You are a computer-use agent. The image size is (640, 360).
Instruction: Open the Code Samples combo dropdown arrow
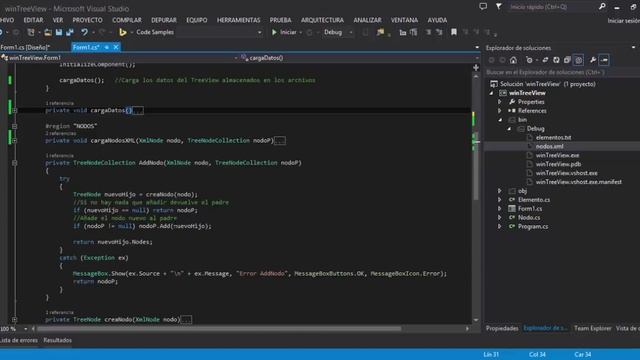pyautogui.click(x=260, y=32)
